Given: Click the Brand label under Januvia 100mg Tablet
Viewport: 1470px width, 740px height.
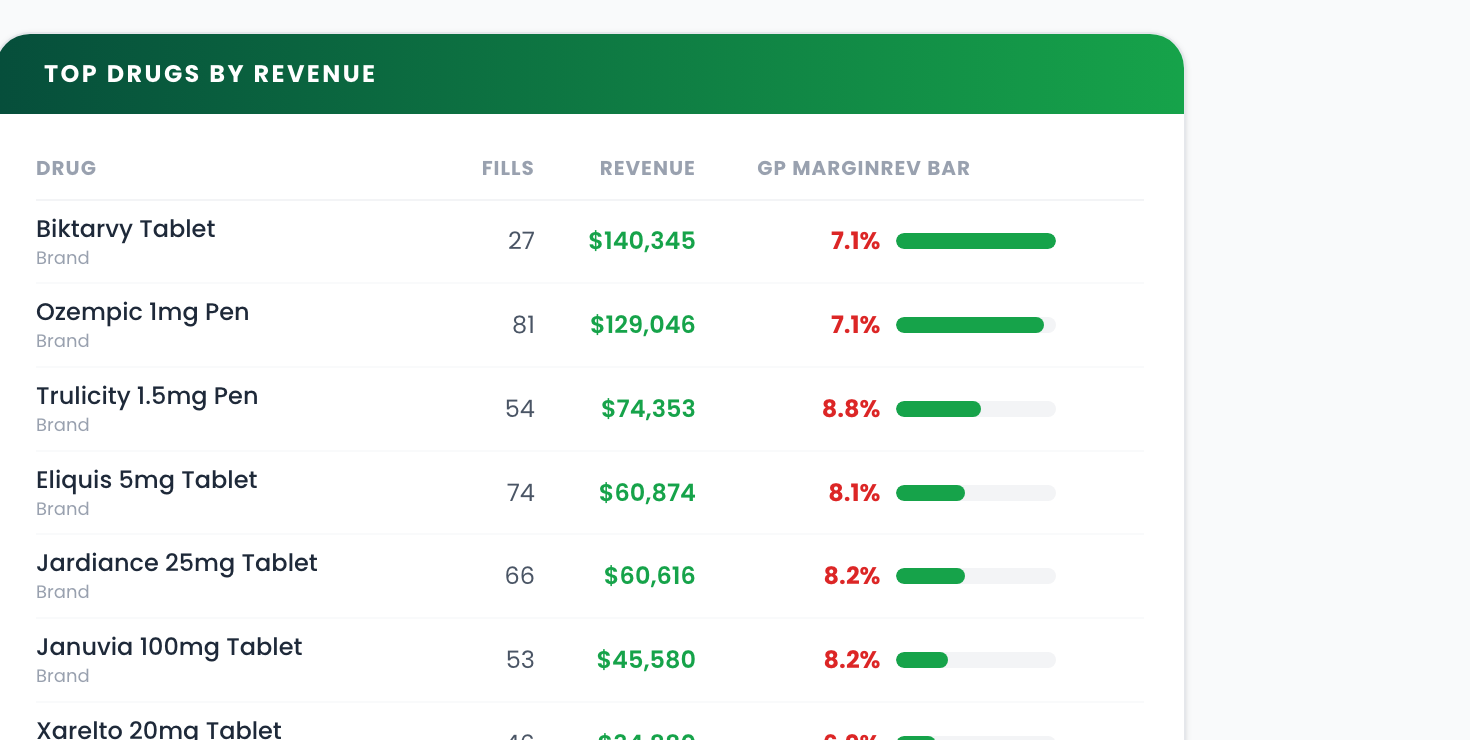Looking at the screenshot, I should point(63,676).
